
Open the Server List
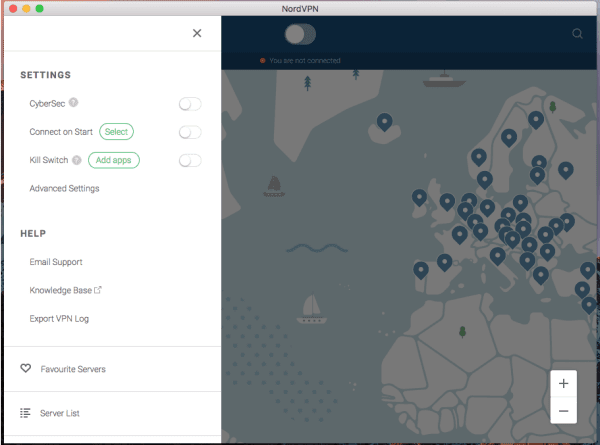tap(60, 413)
